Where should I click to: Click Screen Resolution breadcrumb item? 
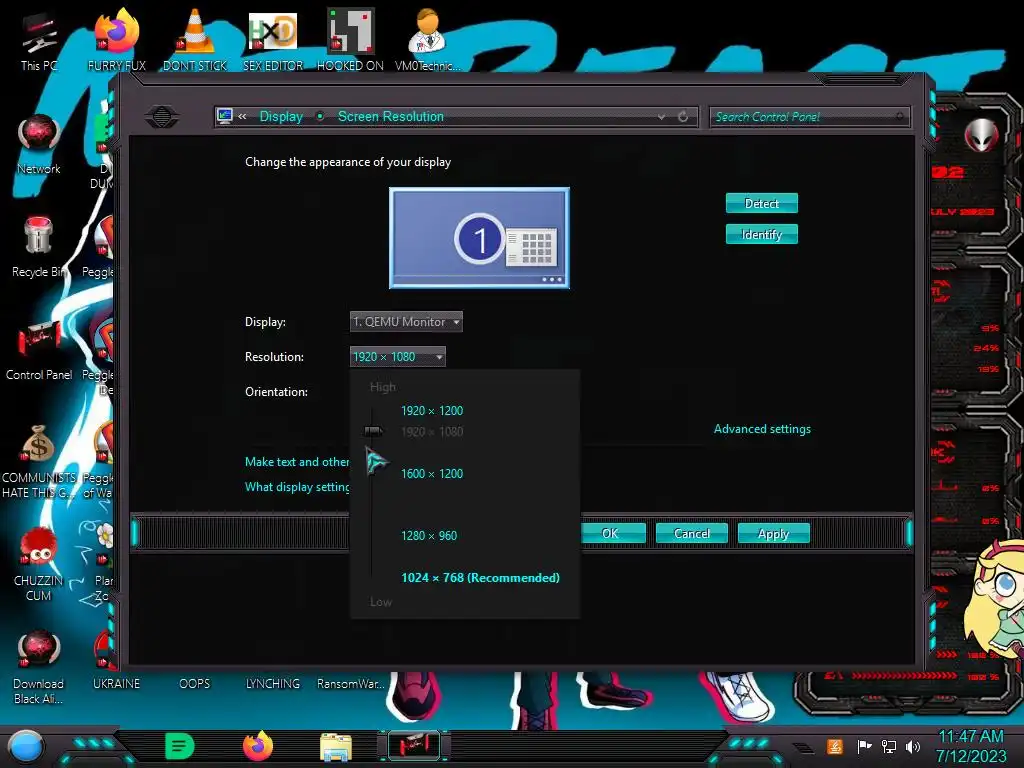pyautogui.click(x=391, y=117)
